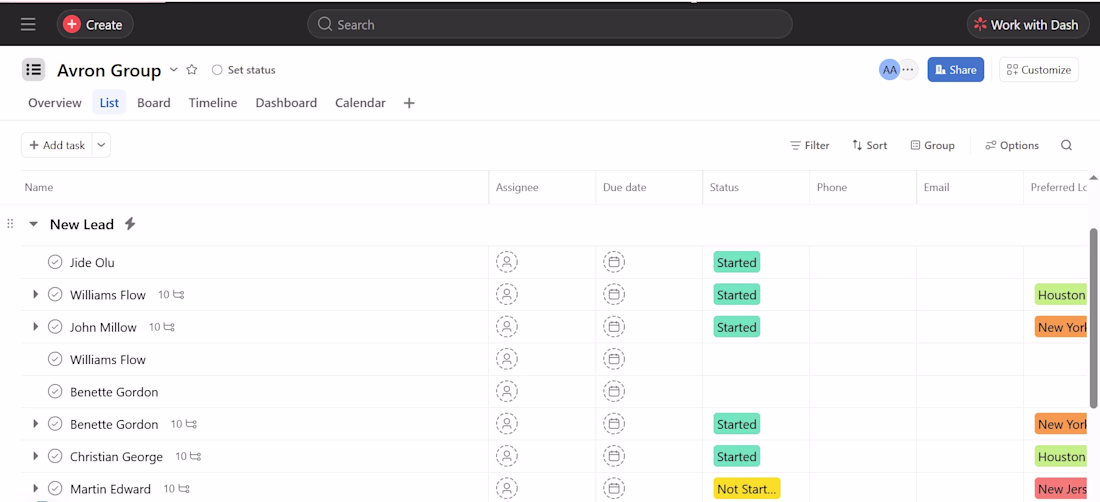The width and height of the screenshot is (1100, 502).
Task: Star the Avron Group project
Action: pyautogui.click(x=192, y=70)
